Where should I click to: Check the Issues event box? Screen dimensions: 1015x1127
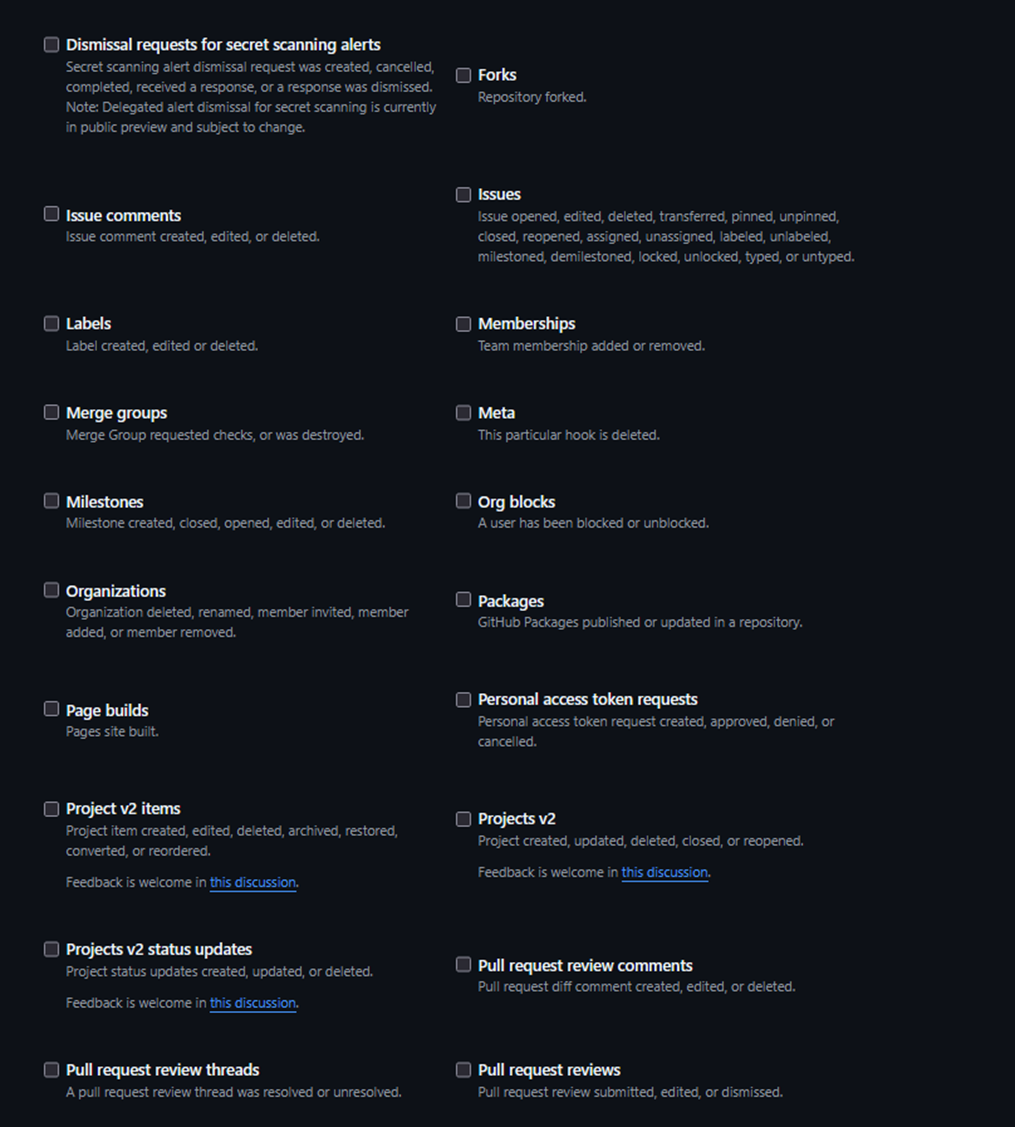pos(464,195)
